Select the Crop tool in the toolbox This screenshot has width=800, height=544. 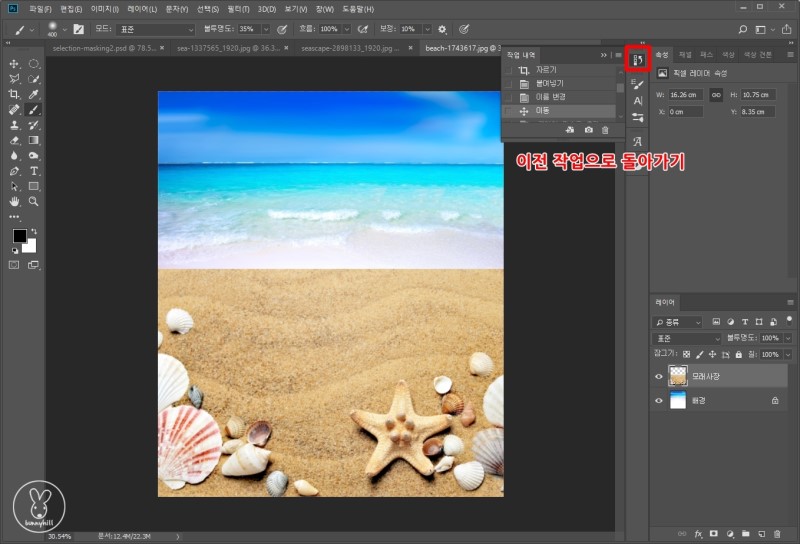coord(14,94)
